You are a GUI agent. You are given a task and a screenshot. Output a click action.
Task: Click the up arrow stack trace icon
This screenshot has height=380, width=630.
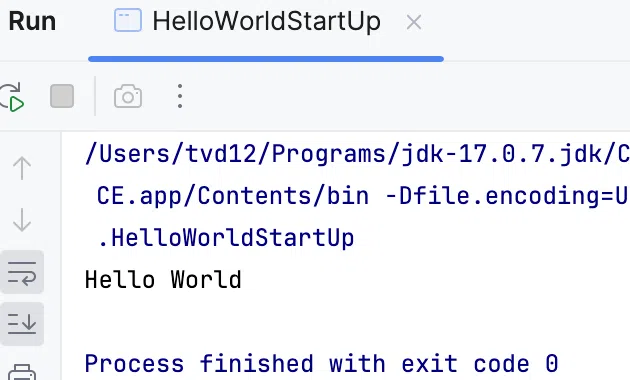[x=22, y=168]
